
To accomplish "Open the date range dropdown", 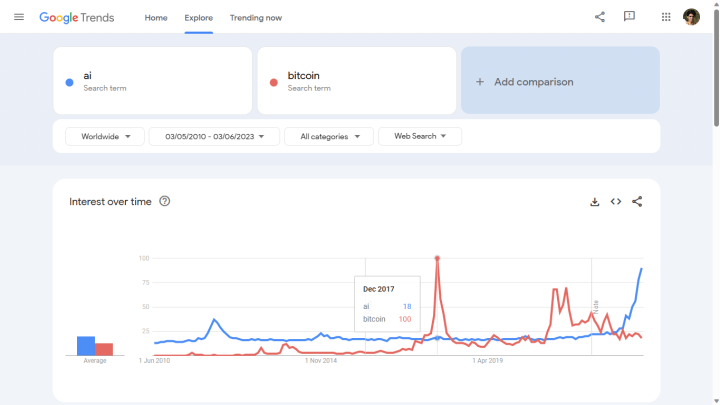I will 214,136.
